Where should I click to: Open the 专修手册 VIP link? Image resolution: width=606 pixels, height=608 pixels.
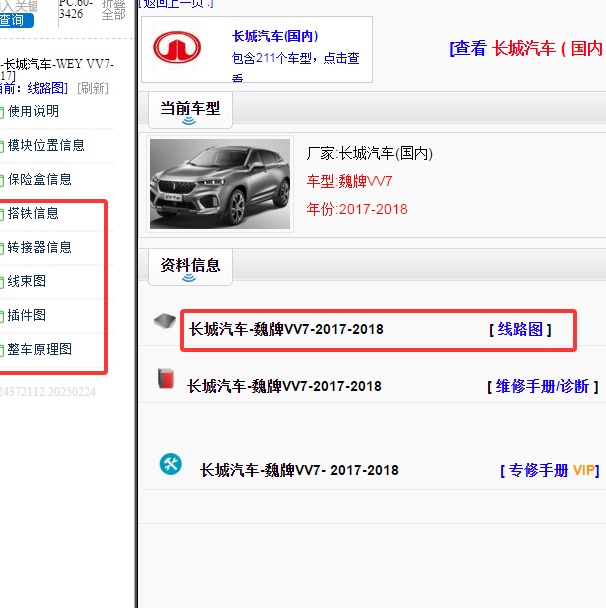point(549,470)
